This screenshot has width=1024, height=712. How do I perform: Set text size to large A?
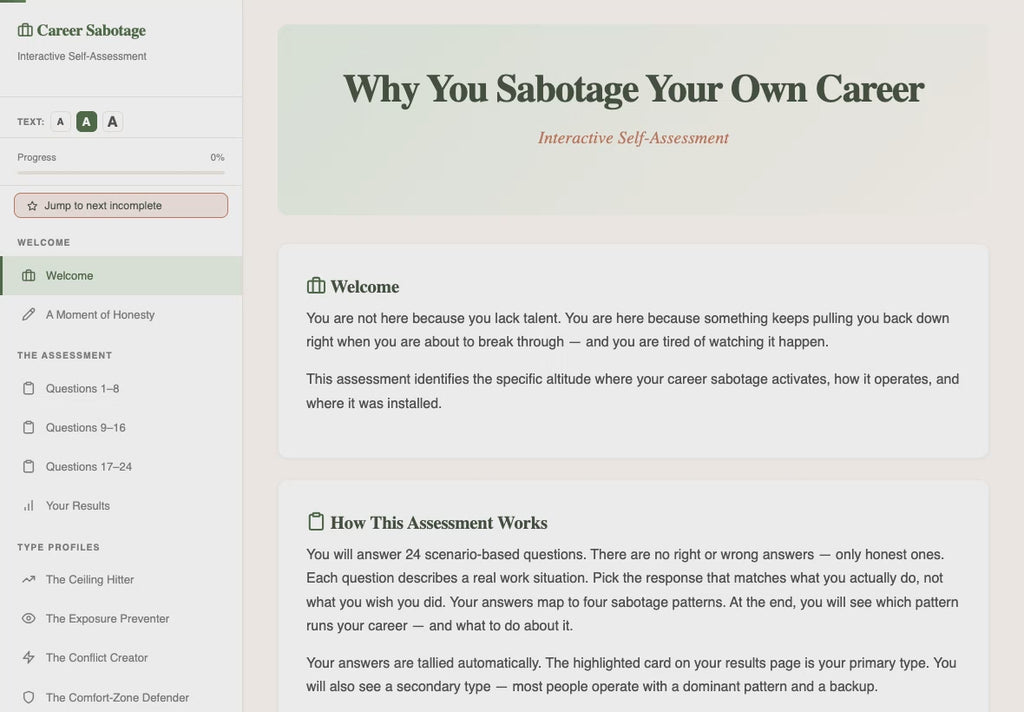(x=112, y=121)
